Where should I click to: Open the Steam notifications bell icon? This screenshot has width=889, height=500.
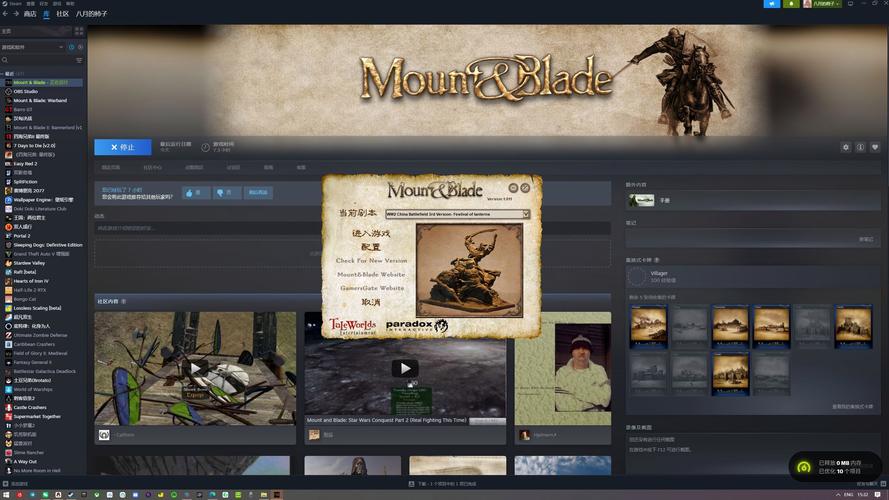tap(792, 4)
